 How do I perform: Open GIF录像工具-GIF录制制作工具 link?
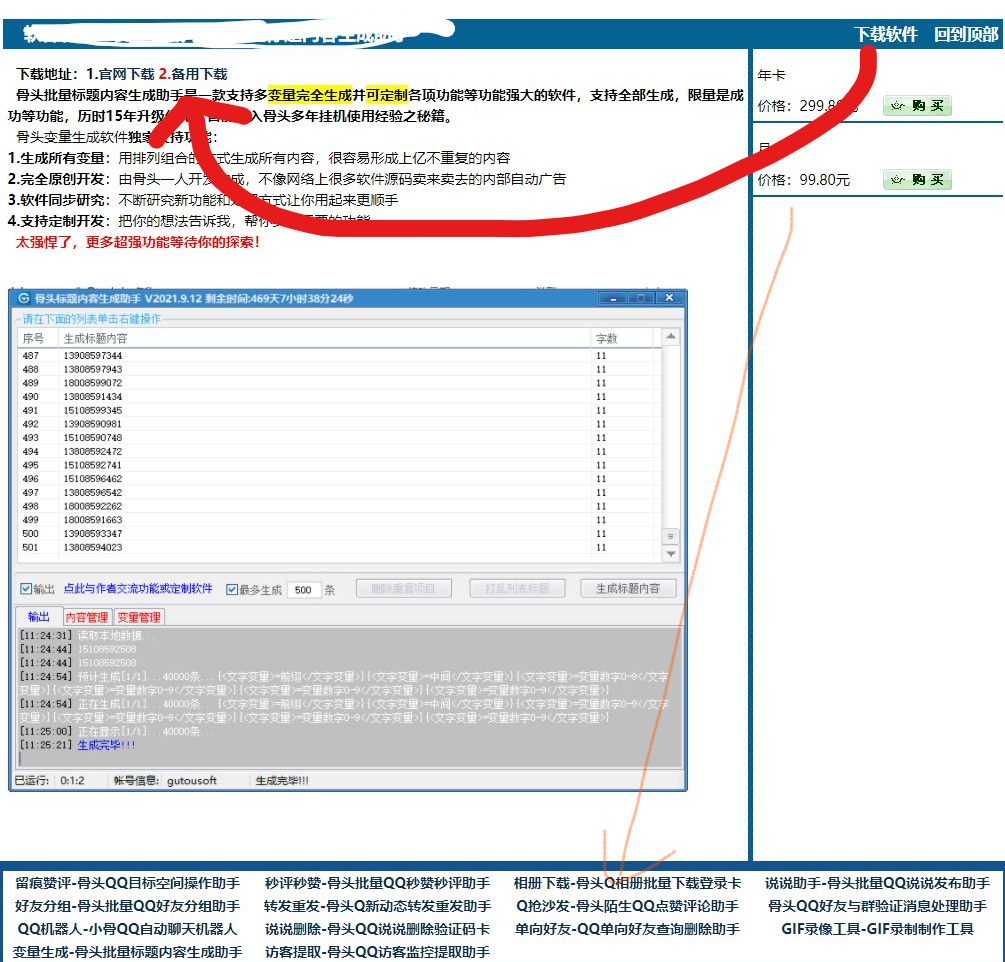[877, 929]
